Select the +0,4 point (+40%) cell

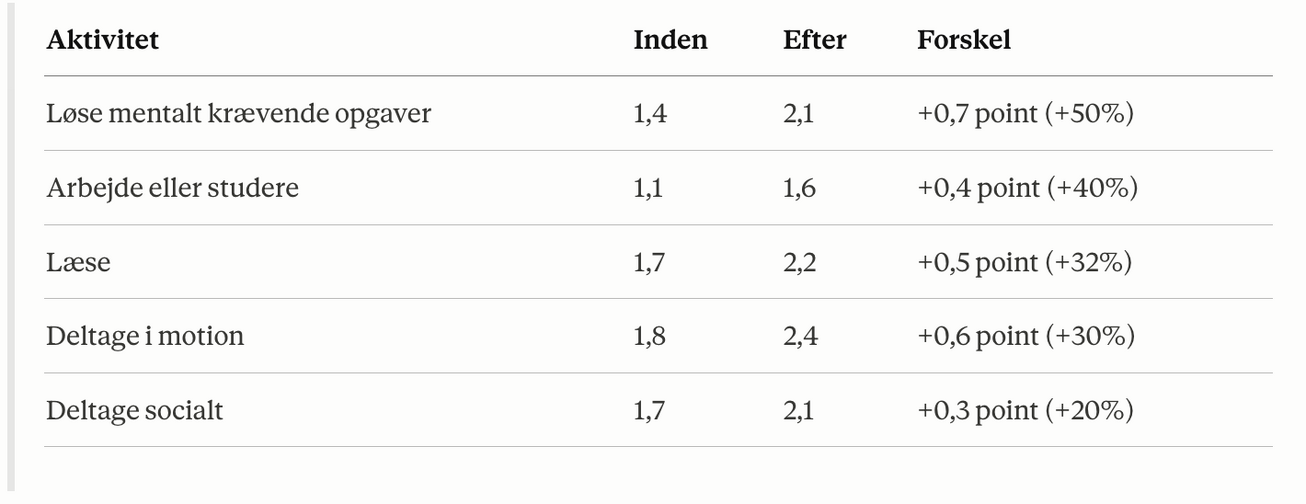(1028, 188)
